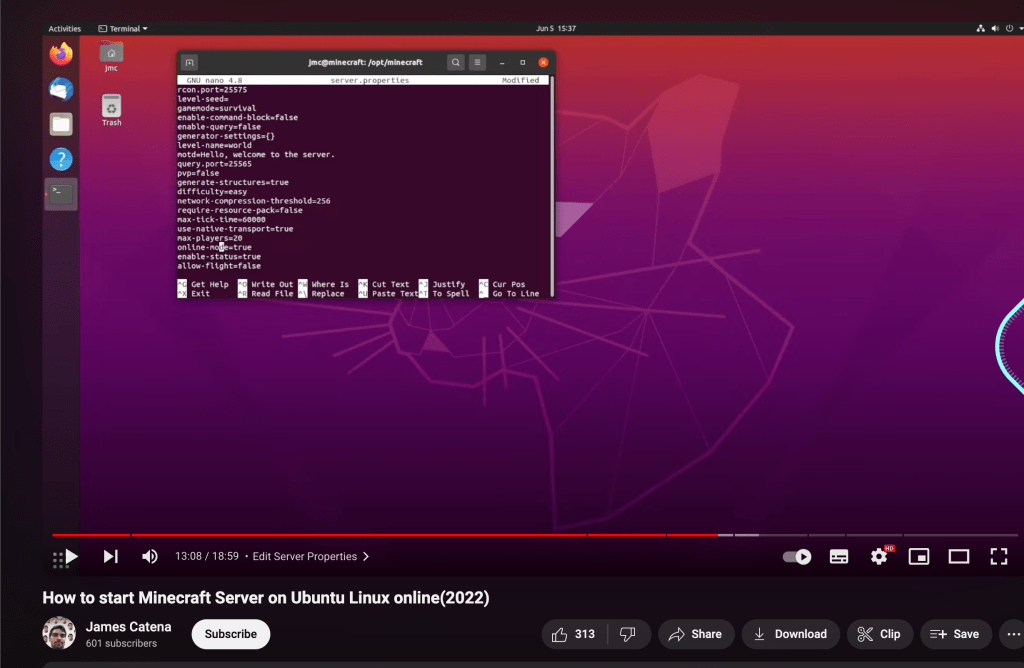Image resolution: width=1024 pixels, height=668 pixels.
Task: Toggle the autoplay switch
Action: tap(797, 556)
